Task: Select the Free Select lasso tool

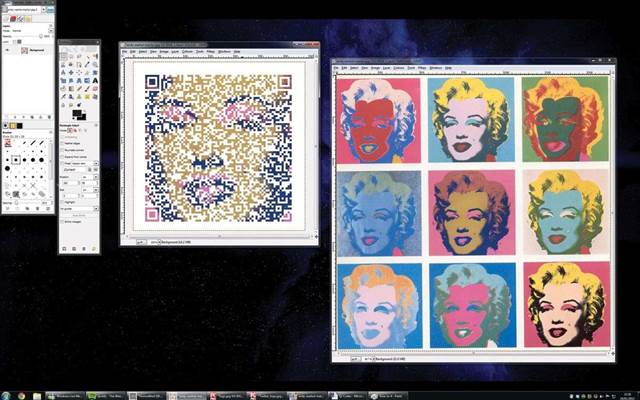Action: (x=79, y=56)
